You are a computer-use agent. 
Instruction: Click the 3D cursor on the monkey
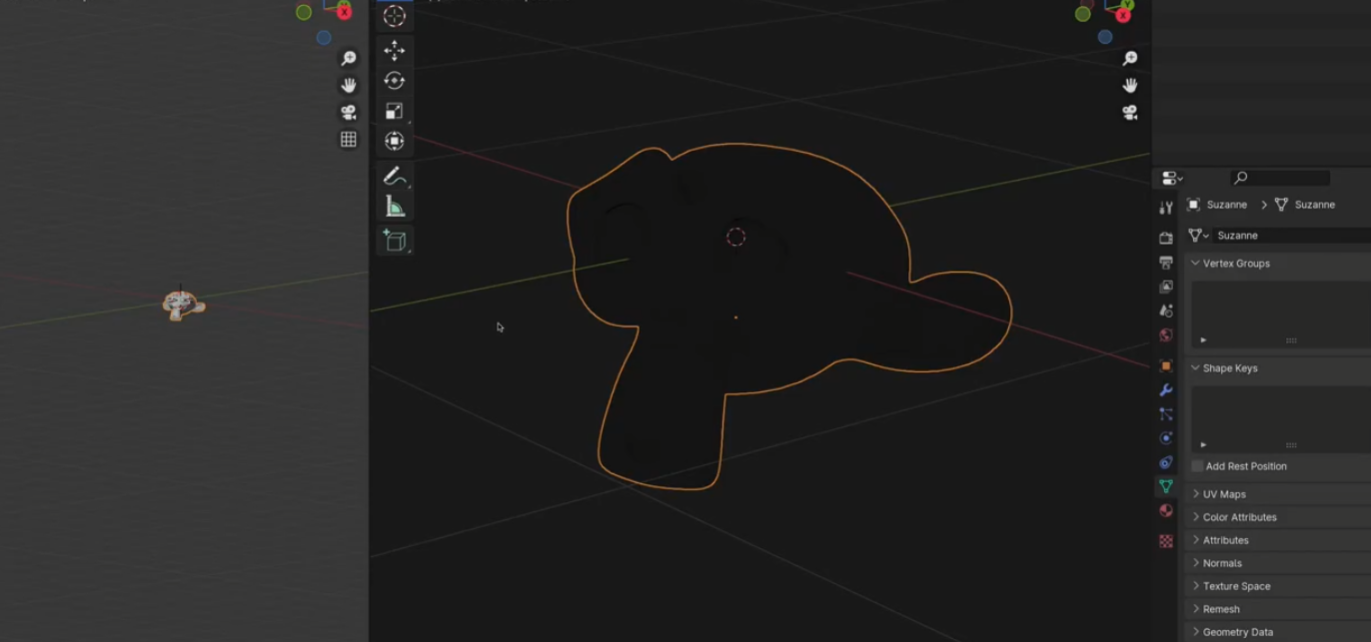(736, 237)
